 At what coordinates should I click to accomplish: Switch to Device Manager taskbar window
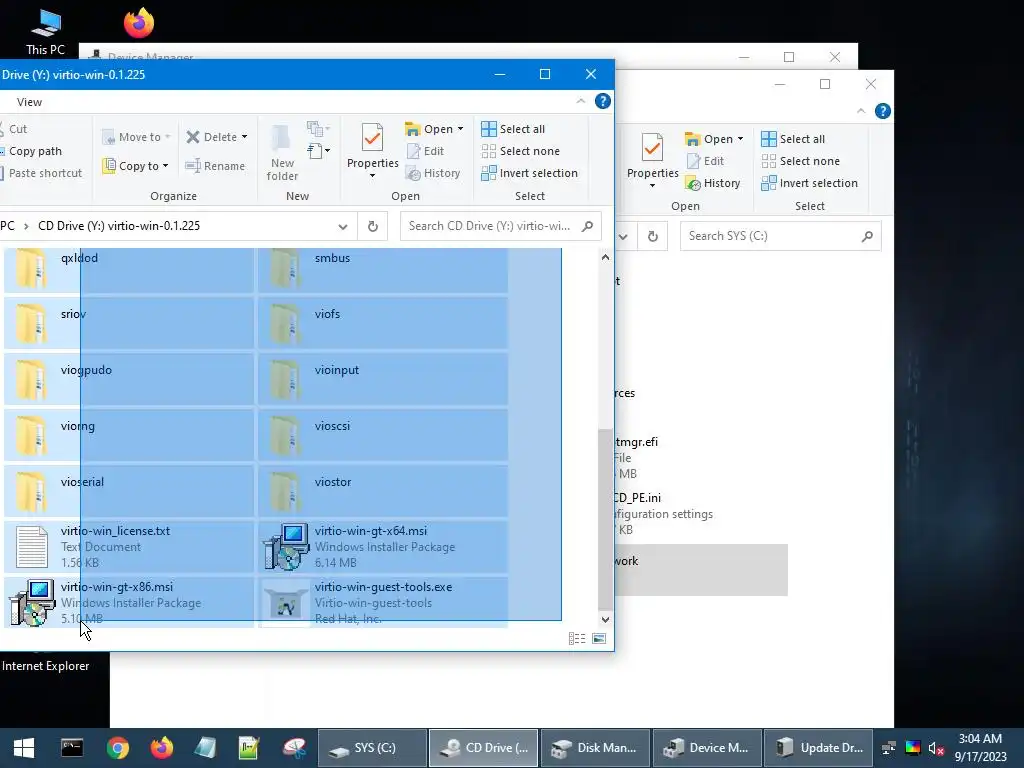click(x=707, y=748)
